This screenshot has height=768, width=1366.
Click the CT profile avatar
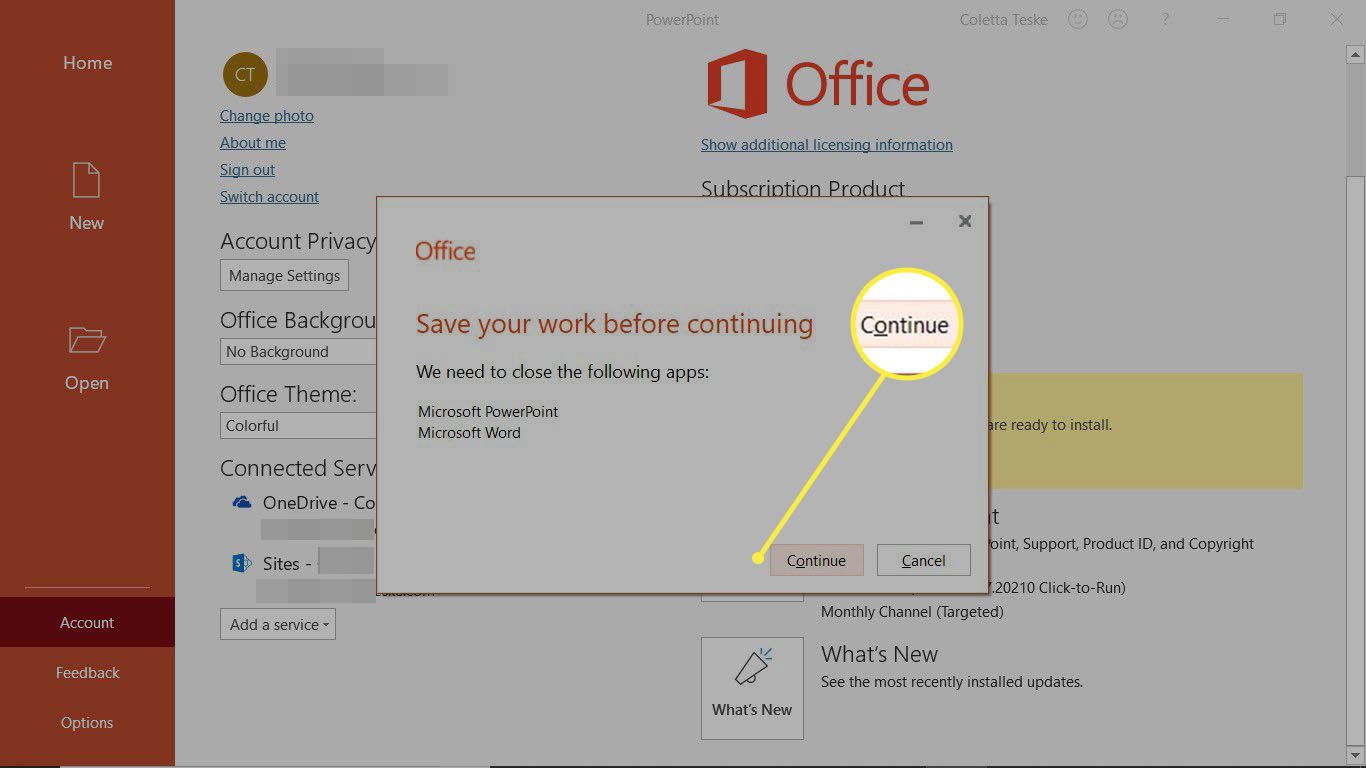click(245, 75)
